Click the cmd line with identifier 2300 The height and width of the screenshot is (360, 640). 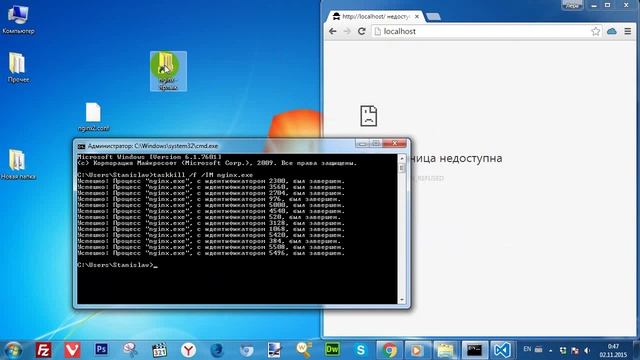coord(211,181)
